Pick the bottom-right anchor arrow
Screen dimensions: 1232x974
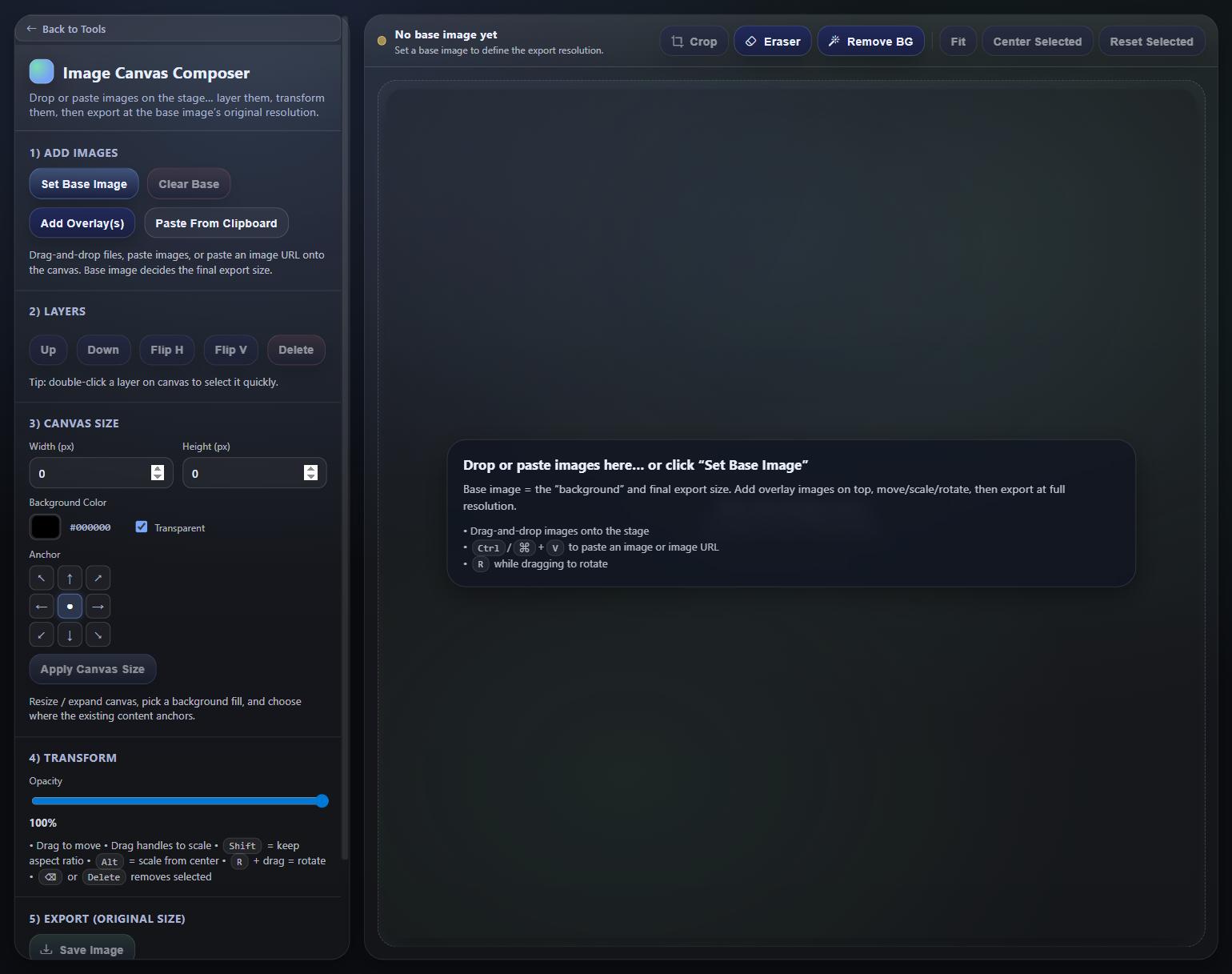point(98,635)
